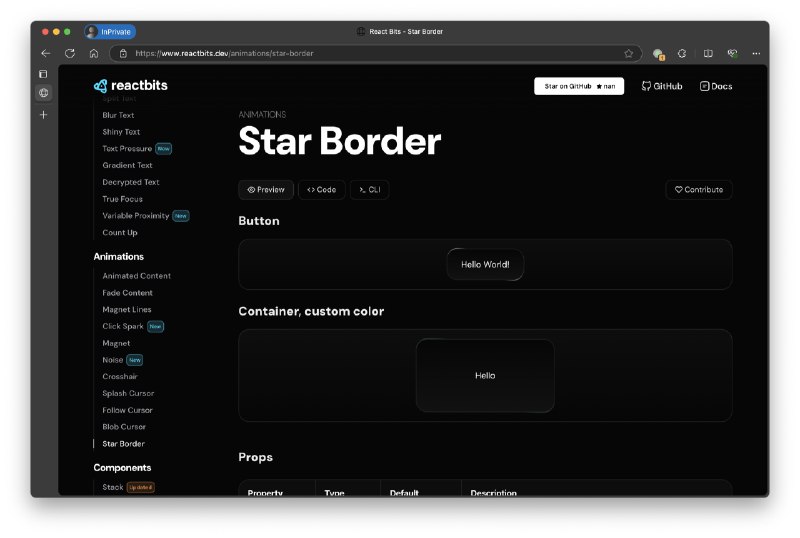Click the Animations section heading
The width and height of the screenshot is (800, 538).
[118, 257]
